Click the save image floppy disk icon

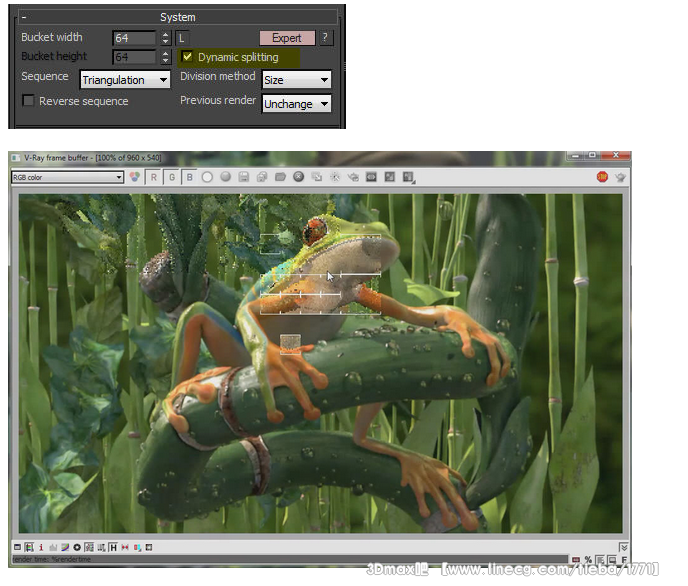pos(244,177)
